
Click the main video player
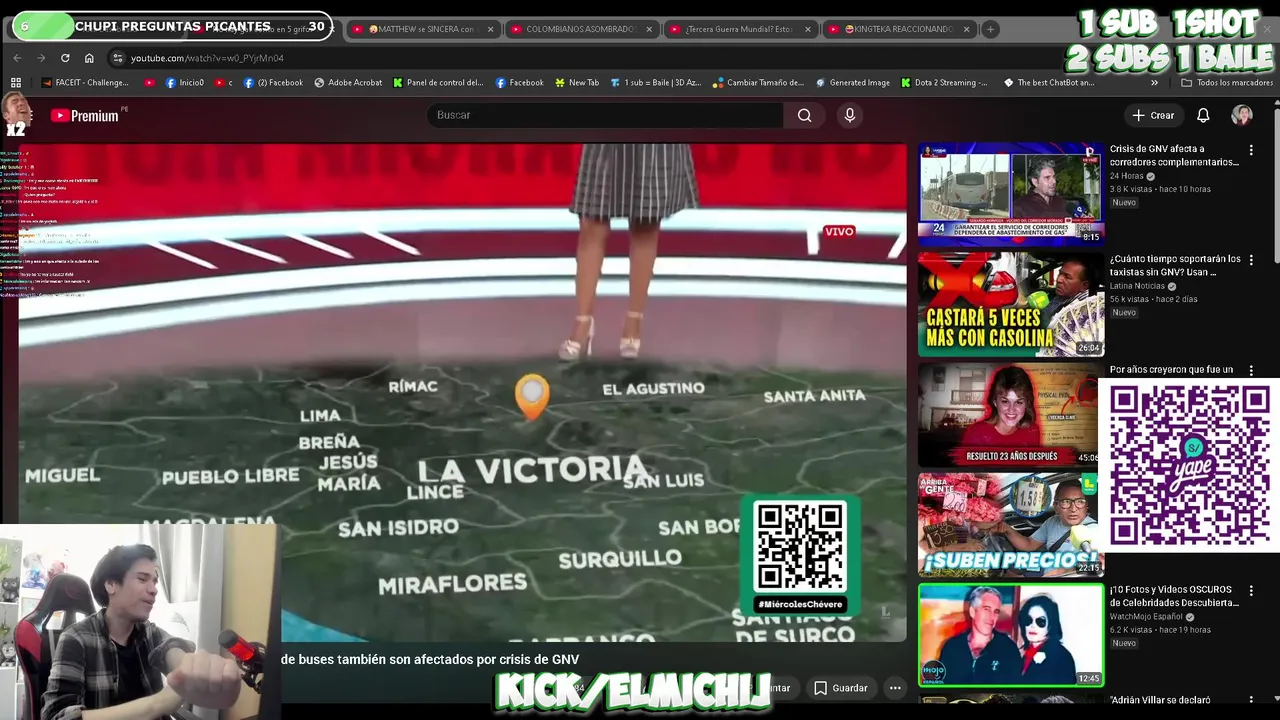click(462, 392)
